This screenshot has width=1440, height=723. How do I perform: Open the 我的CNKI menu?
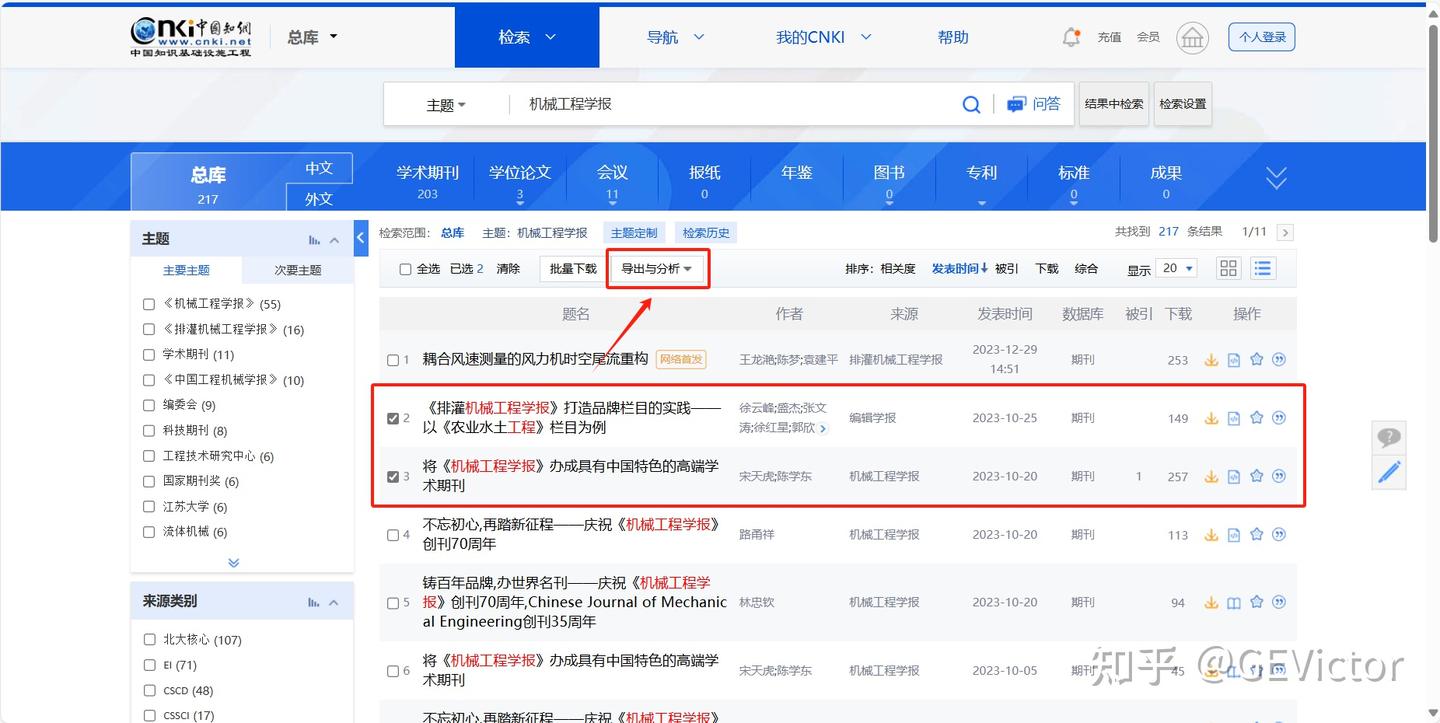(824, 37)
